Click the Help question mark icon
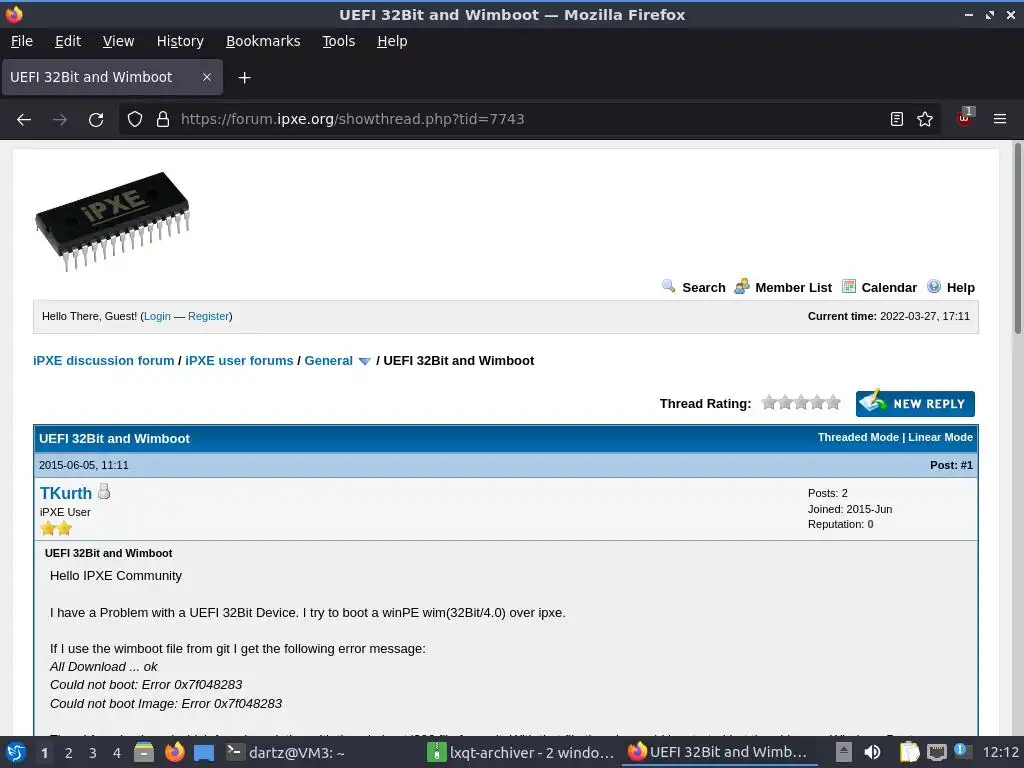 point(934,286)
